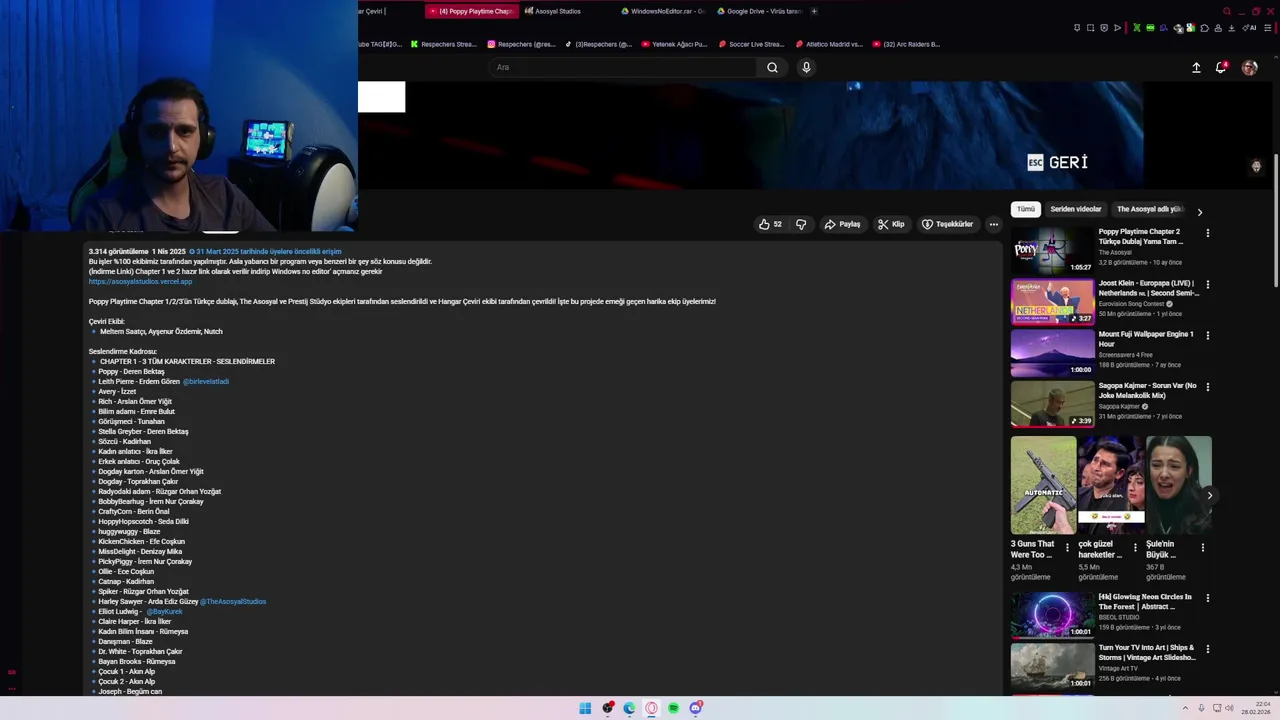This screenshot has height=720, width=1280.
Task: Open browser easy setup menu icon
Action: (x=1269, y=28)
